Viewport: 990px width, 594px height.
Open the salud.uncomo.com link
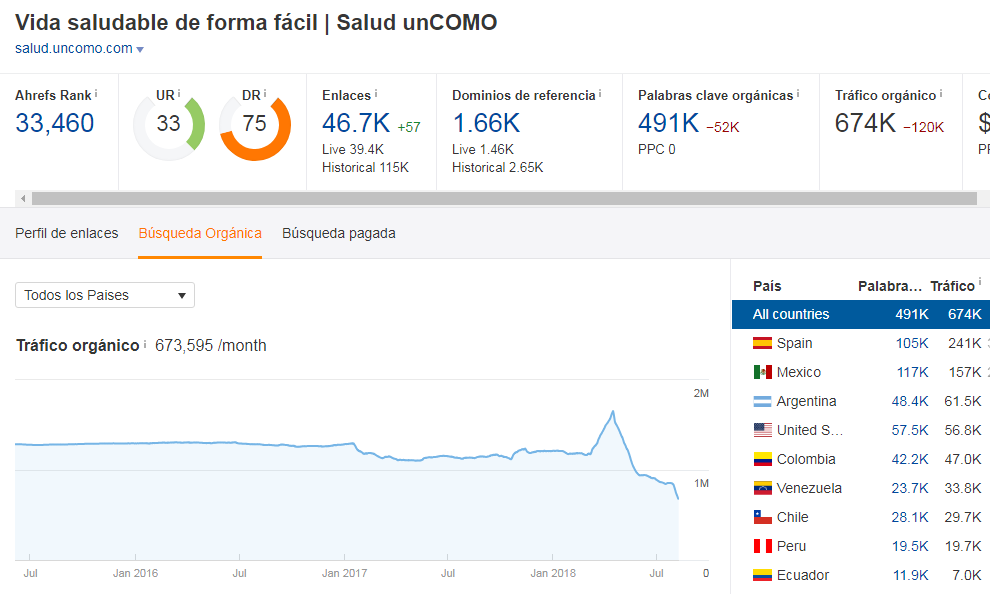pos(74,48)
